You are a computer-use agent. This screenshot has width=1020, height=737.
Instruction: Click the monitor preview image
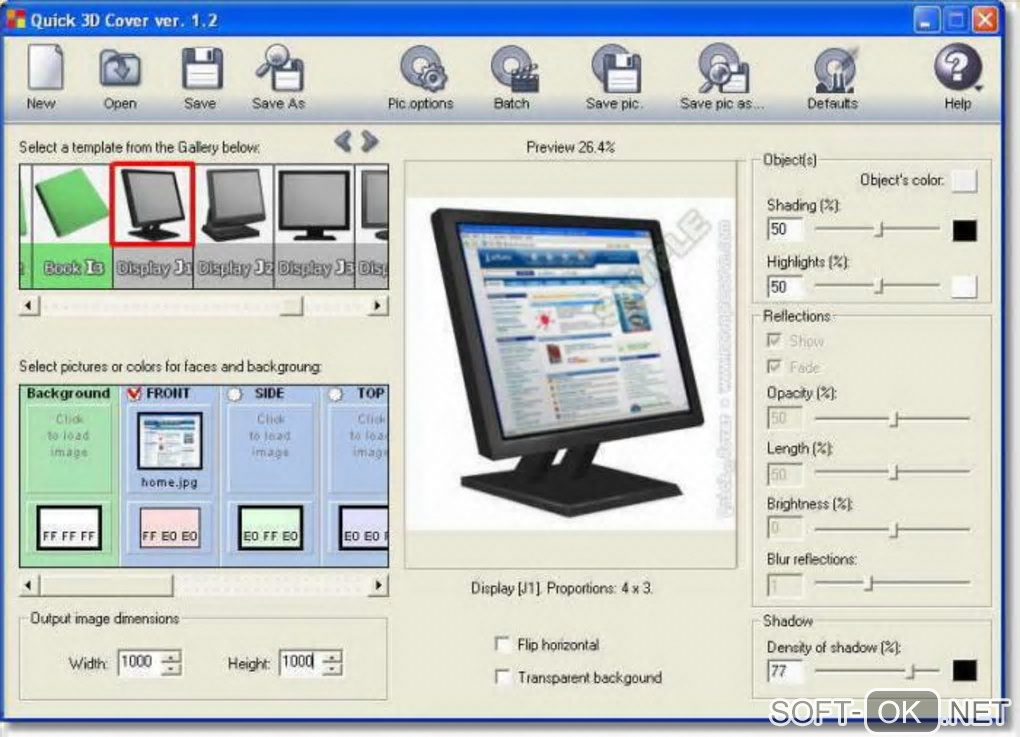pos(570,363)
